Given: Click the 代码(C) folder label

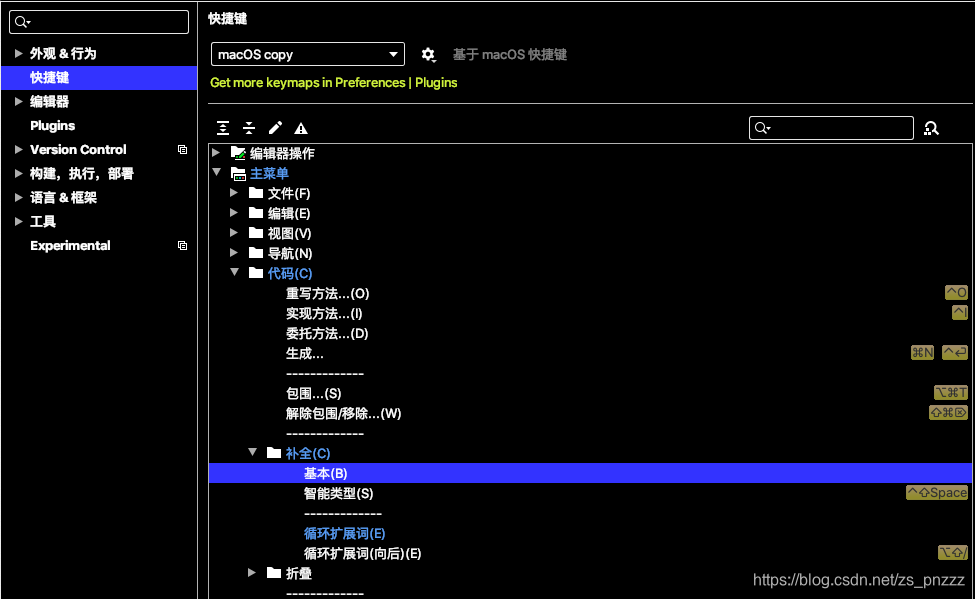Looking at the screenshot, I should point(290,273).
